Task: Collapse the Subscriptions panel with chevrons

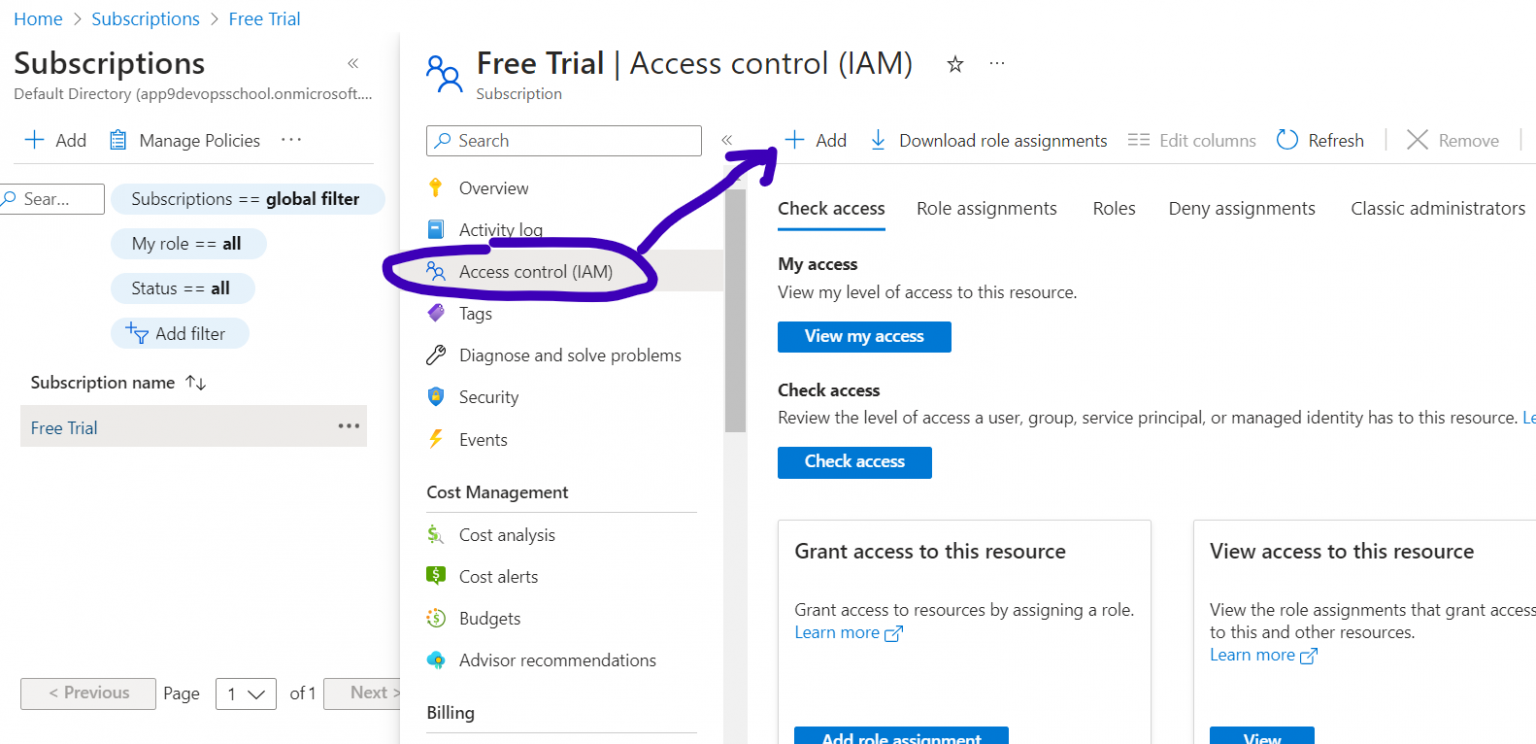Action: (353, 64)
